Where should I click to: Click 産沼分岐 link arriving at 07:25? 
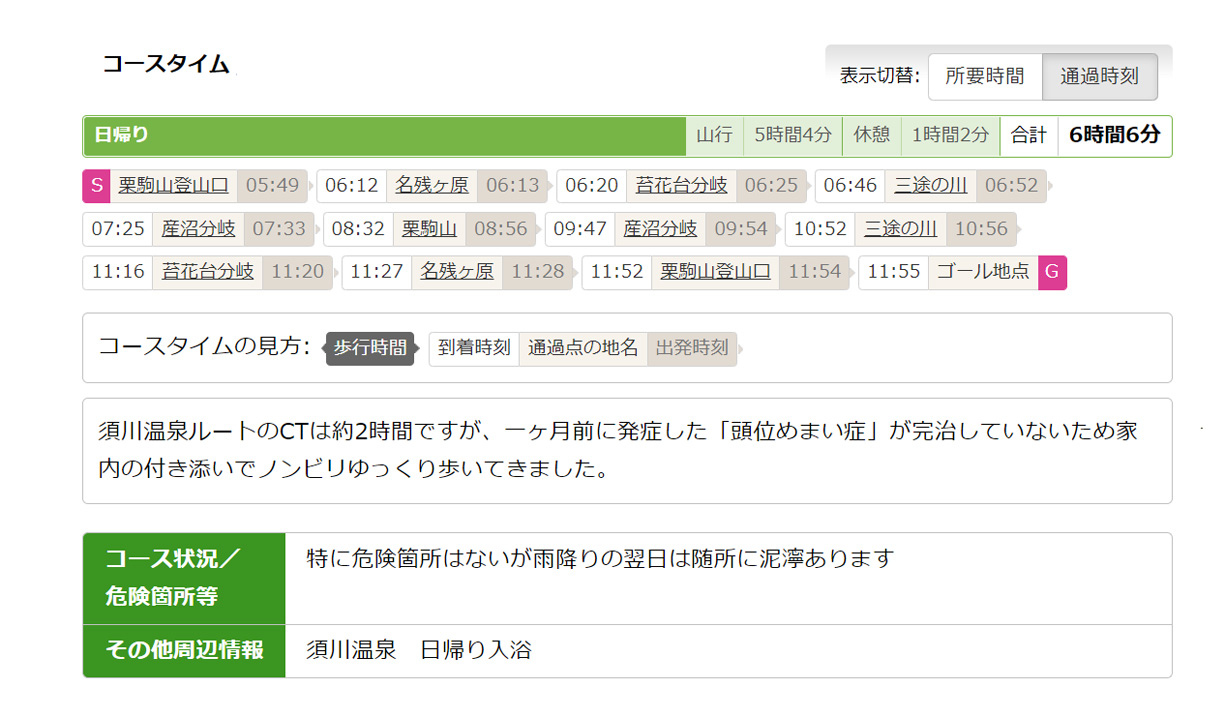[x=198, y=229]
